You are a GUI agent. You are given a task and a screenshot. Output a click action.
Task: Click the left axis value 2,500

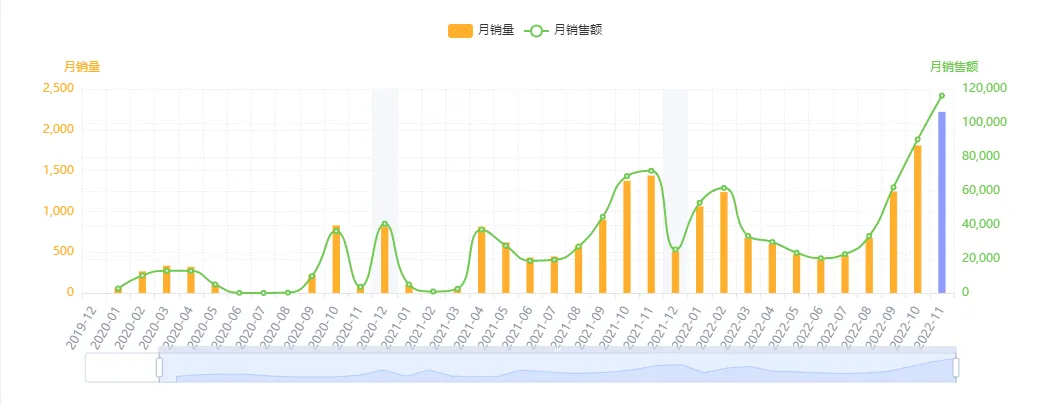58,88
